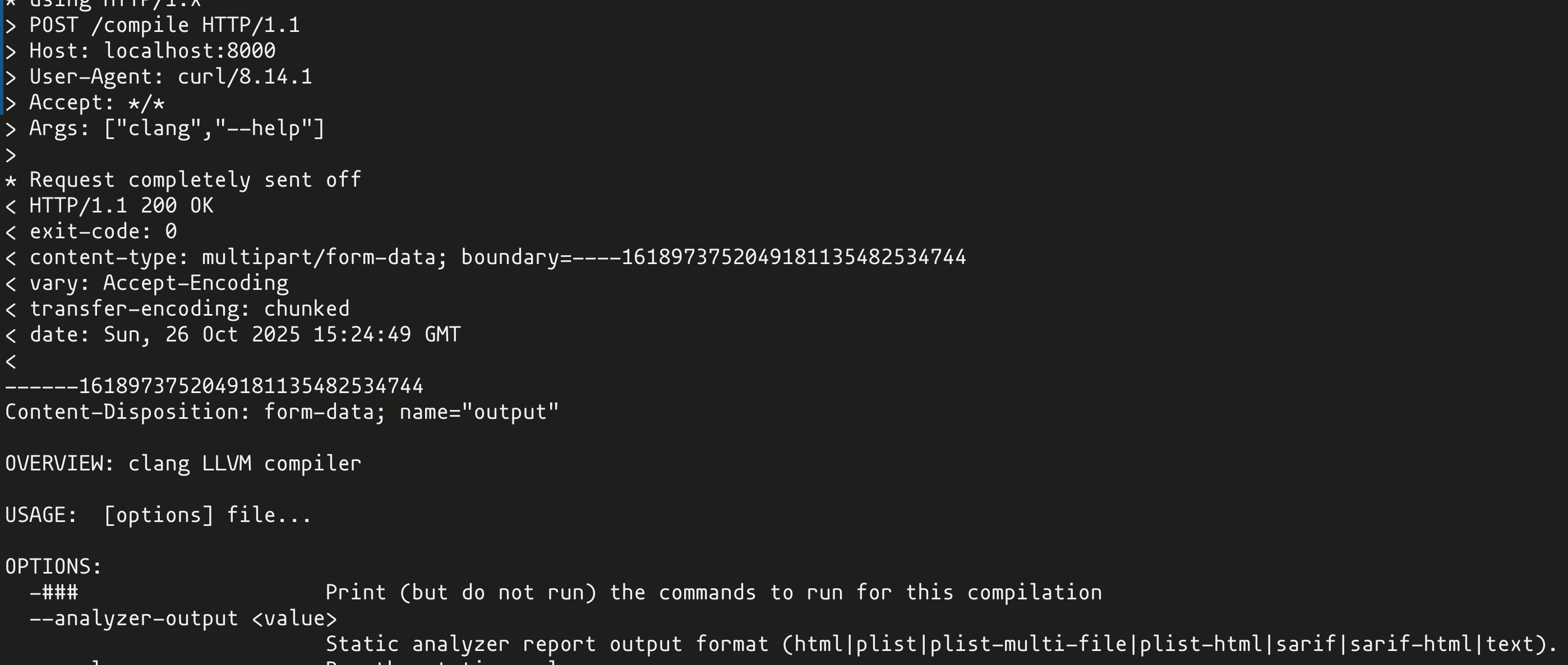1568x665 pixels.
Task: Click the date Sun, 26 Oct 2025 line
Action: (233, 334)
